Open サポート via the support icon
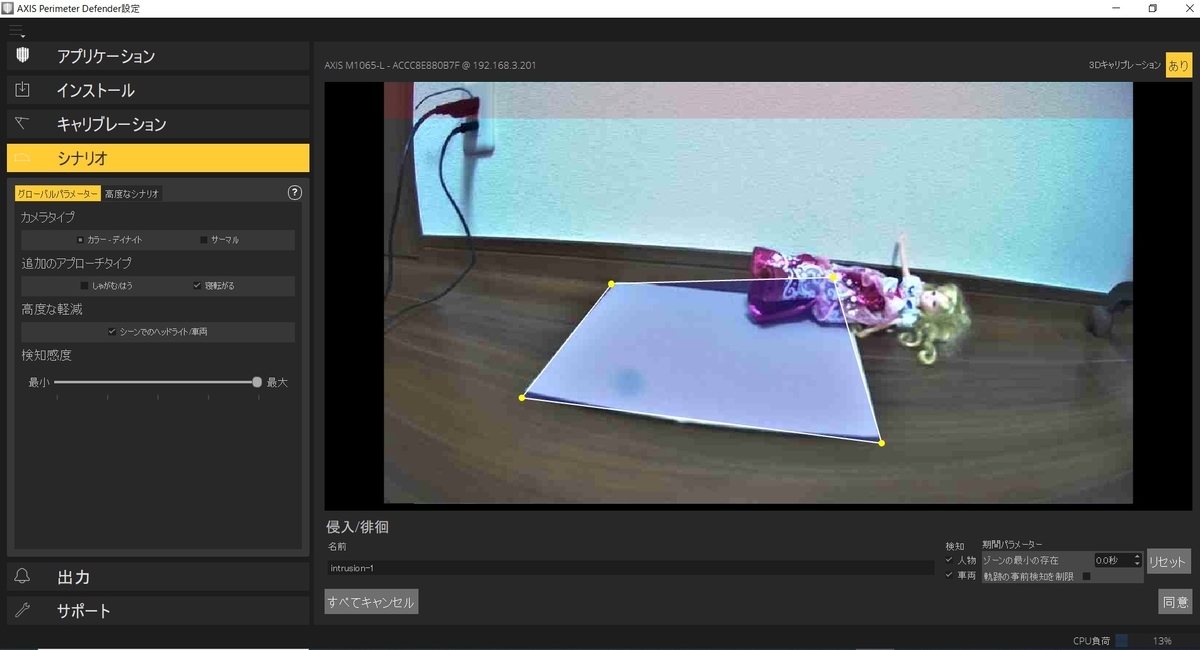Image resolution: width=1200 pixels, height=650 pixels. [21, 610]
